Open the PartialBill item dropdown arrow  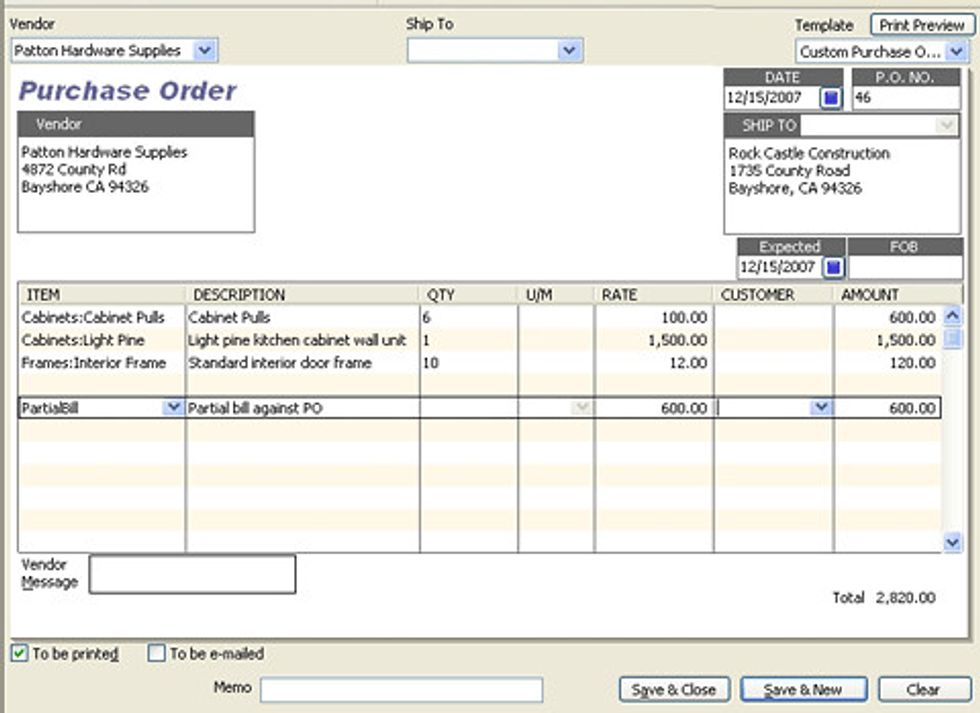point(172,408)
